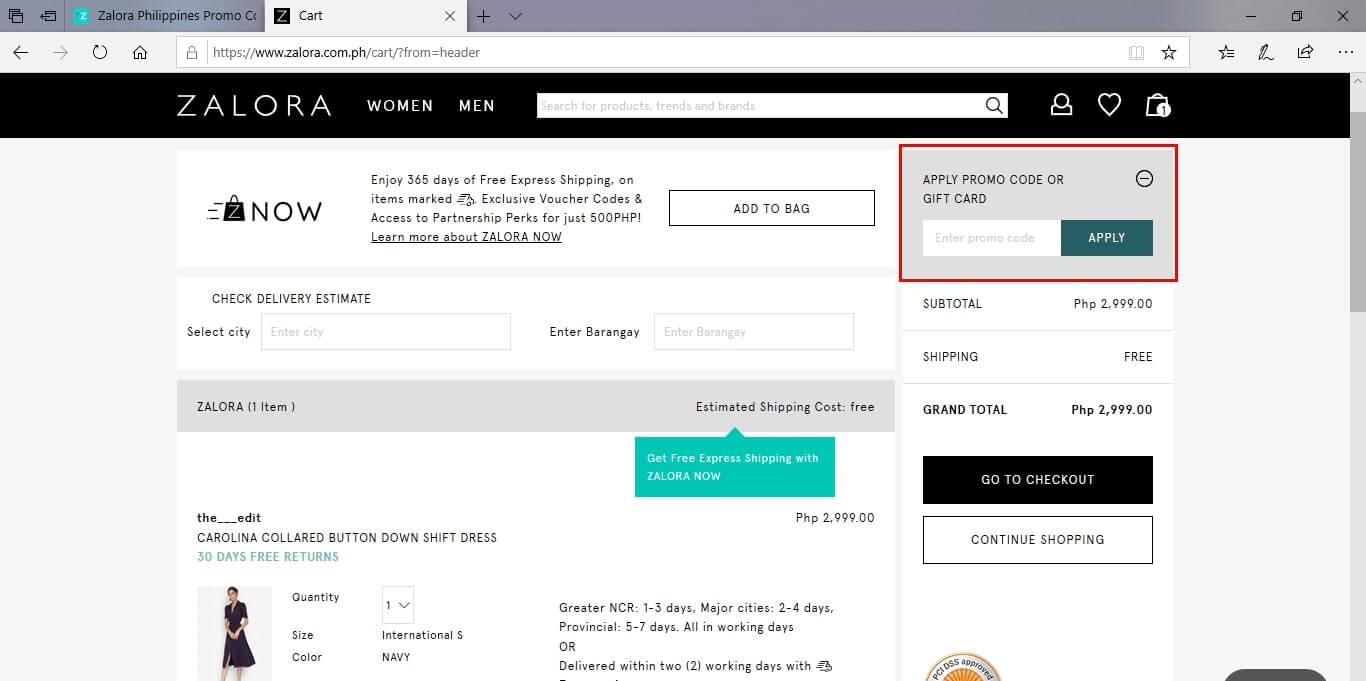Click the PCI DSS approved badge
Viewport: 1366px width, 681px height.
point(965,667)
